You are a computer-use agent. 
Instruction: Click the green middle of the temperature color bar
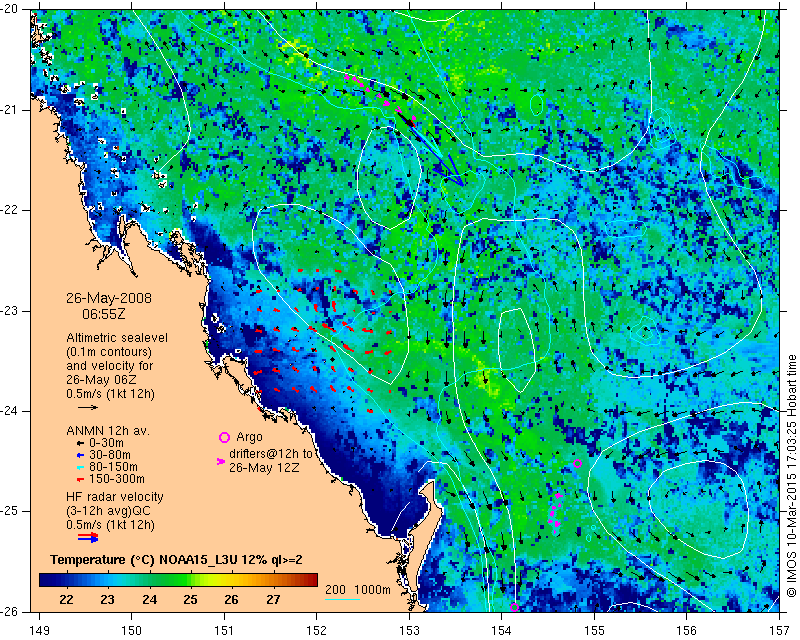178,580
